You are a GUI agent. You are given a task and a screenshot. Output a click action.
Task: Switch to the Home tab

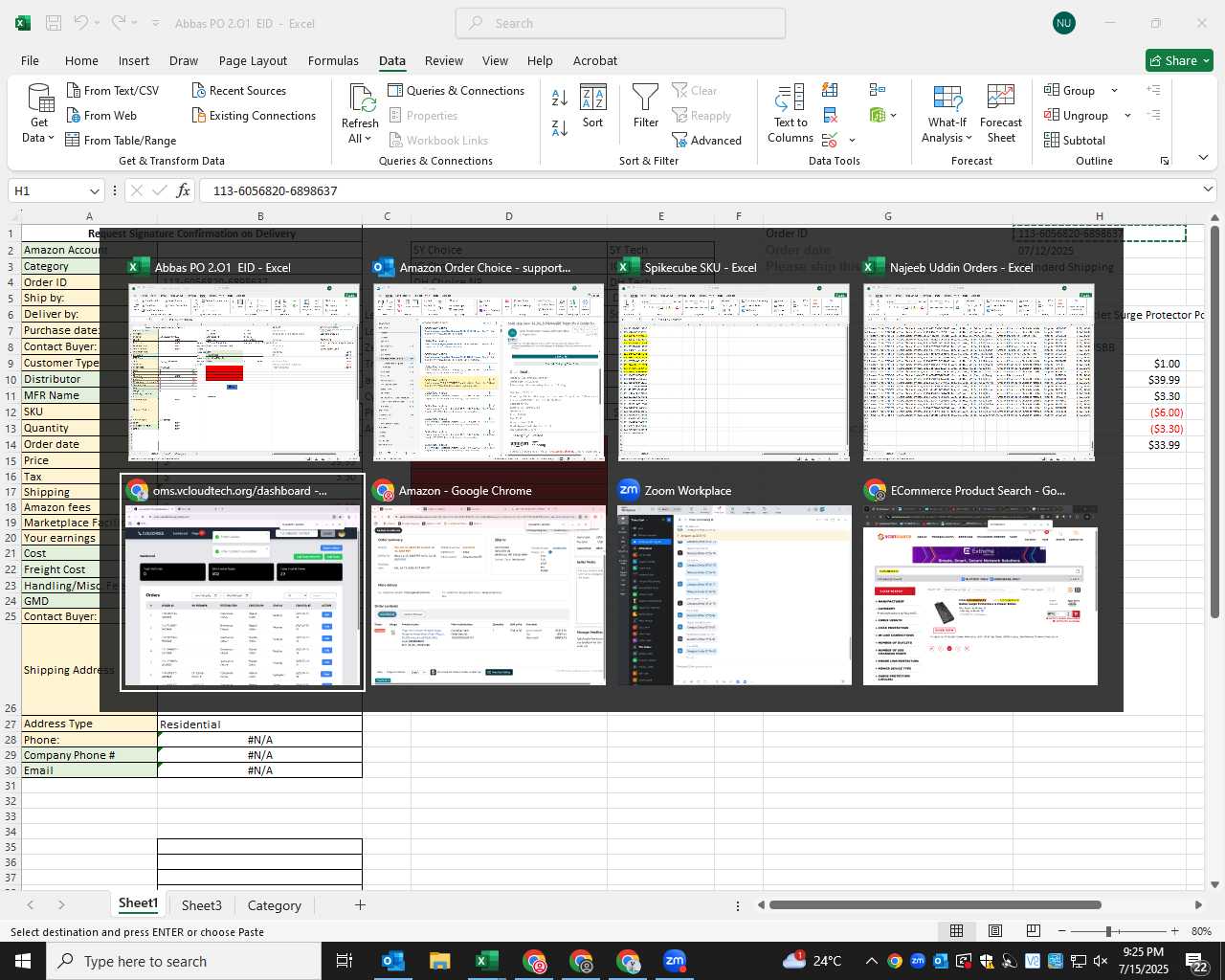click(x=81, y=60)
